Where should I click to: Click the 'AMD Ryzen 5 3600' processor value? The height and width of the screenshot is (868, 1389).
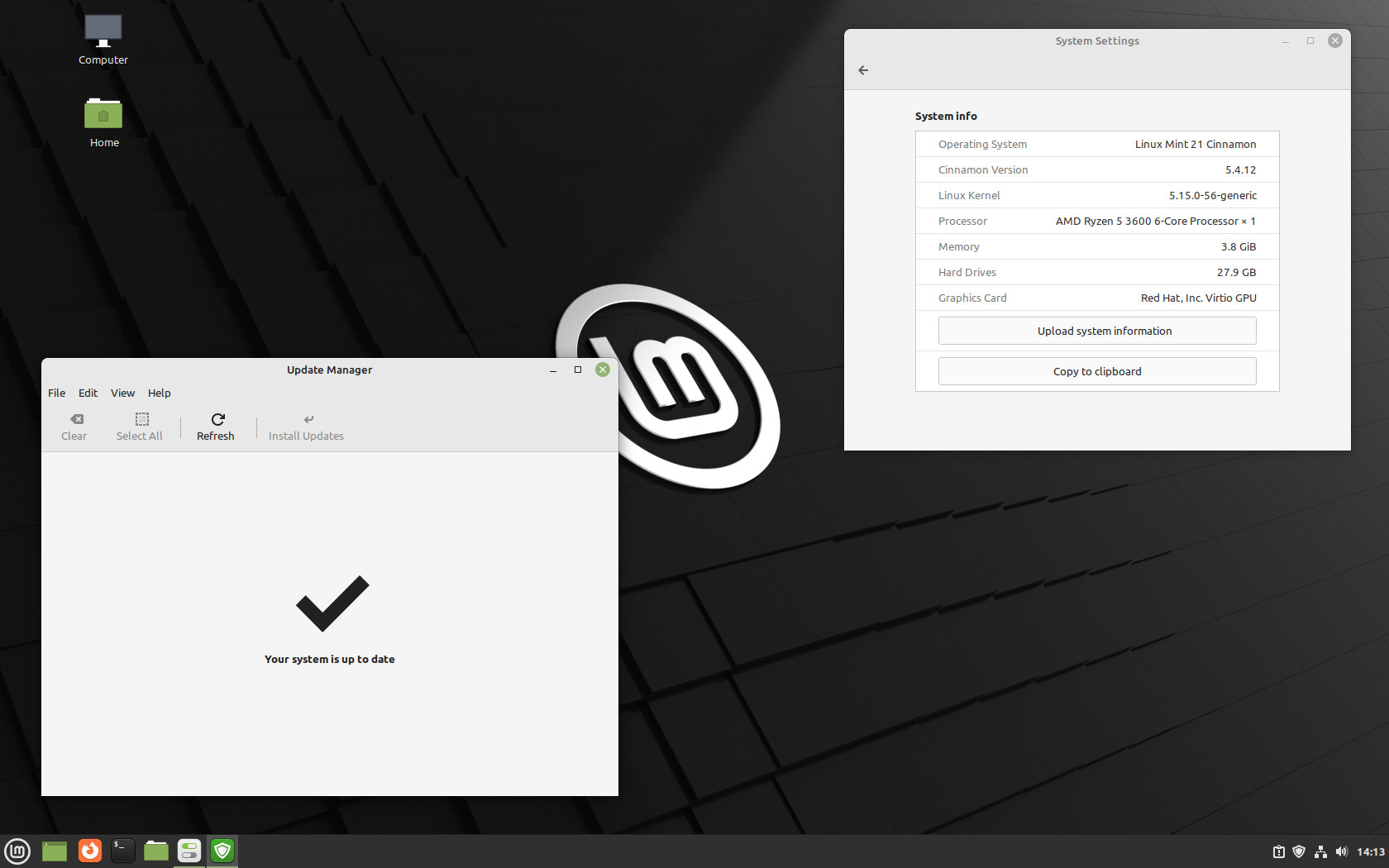(1156, 221)
